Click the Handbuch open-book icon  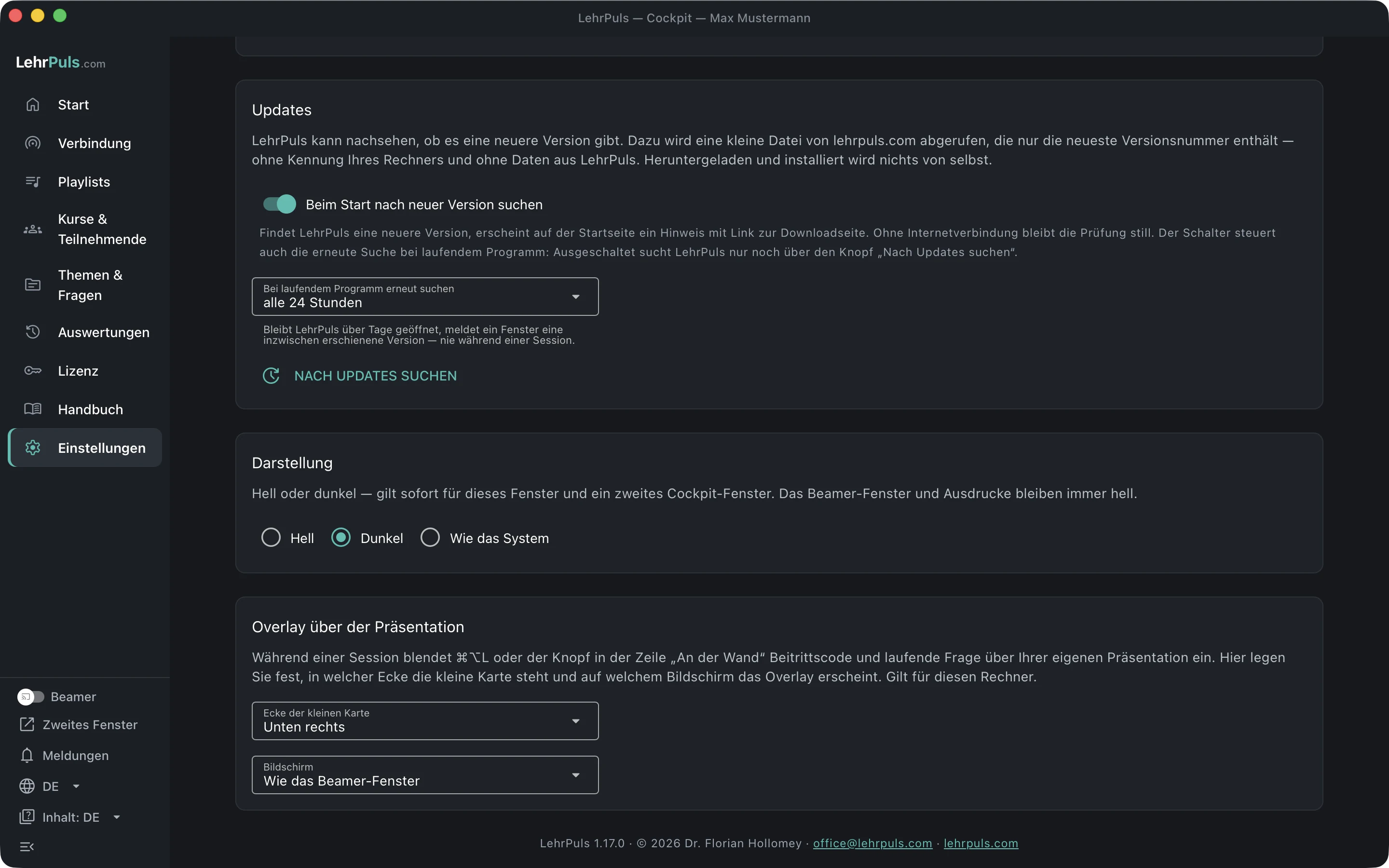[33, 409]
